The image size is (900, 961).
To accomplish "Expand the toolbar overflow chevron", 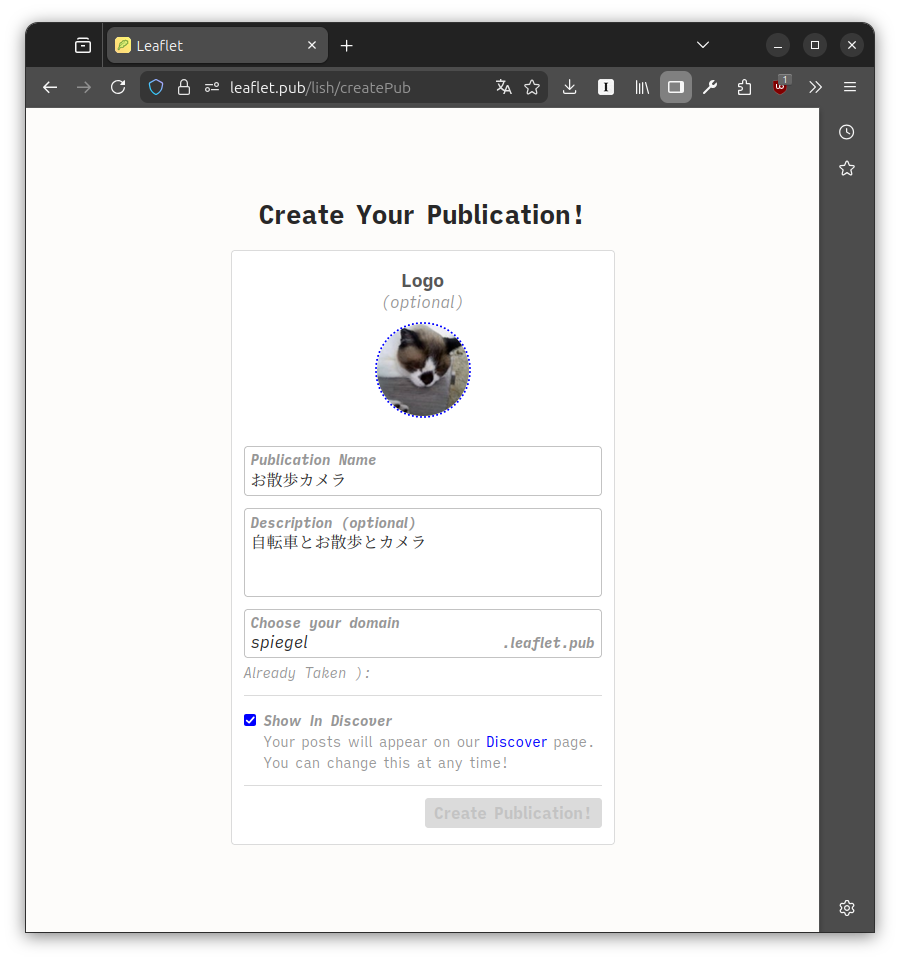I will tap(815, 87).
